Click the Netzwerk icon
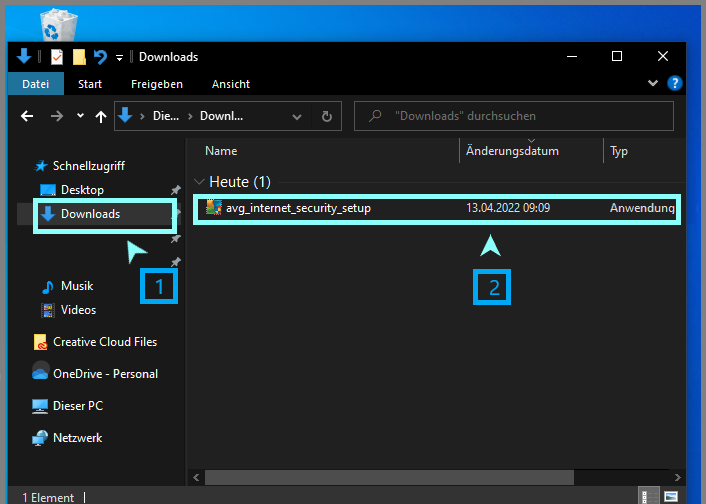The width and height of the screenshot is (706, 504). click(40, 438)
